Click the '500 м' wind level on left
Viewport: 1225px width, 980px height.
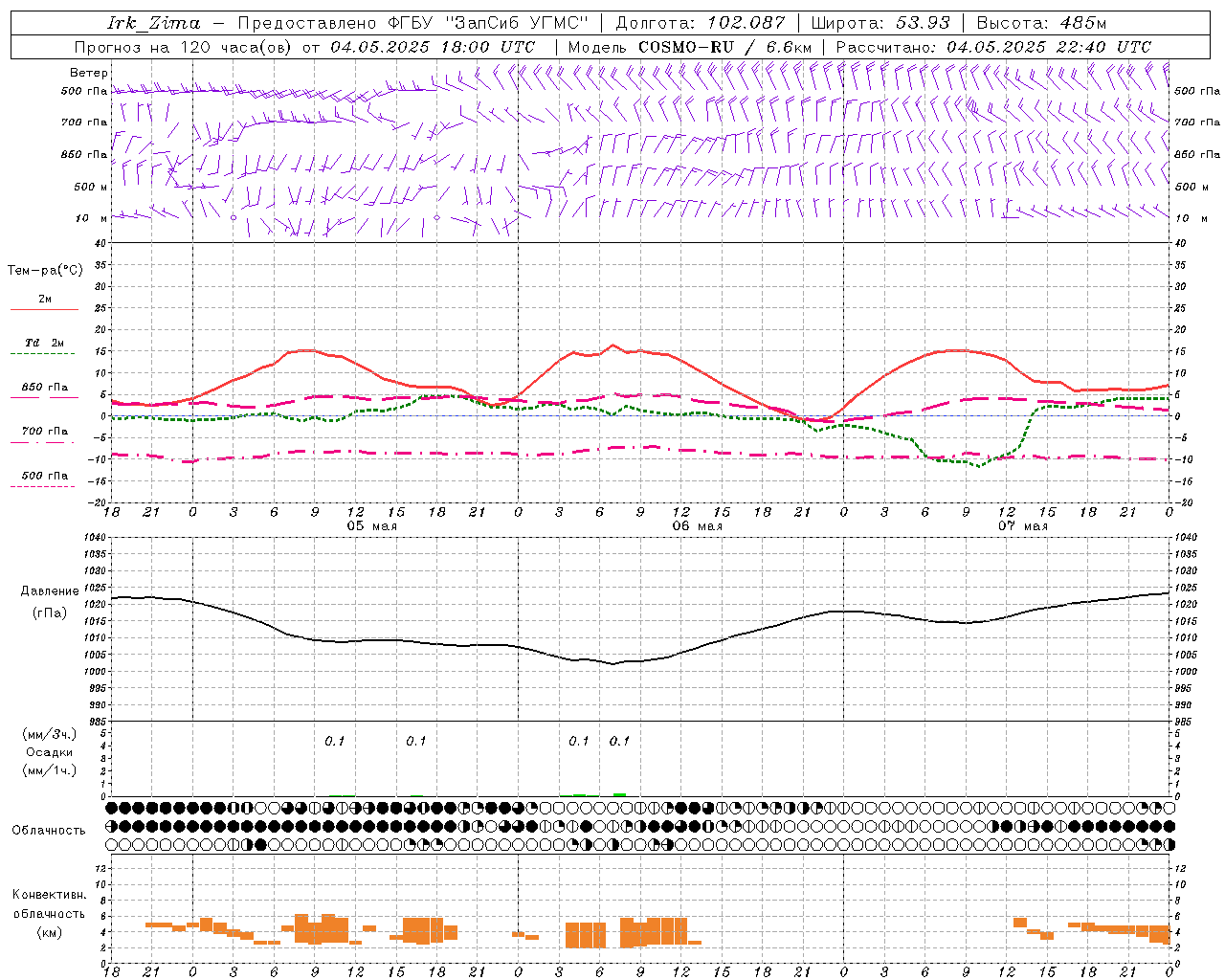91,188
